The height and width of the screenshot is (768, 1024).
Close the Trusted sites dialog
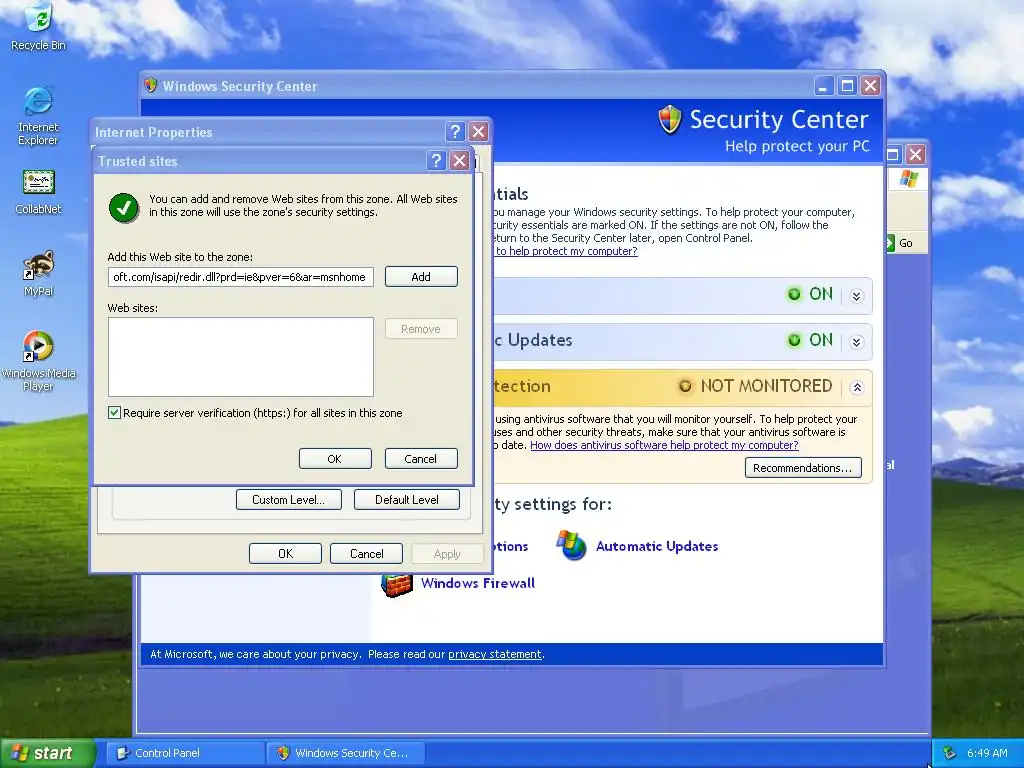460,161
